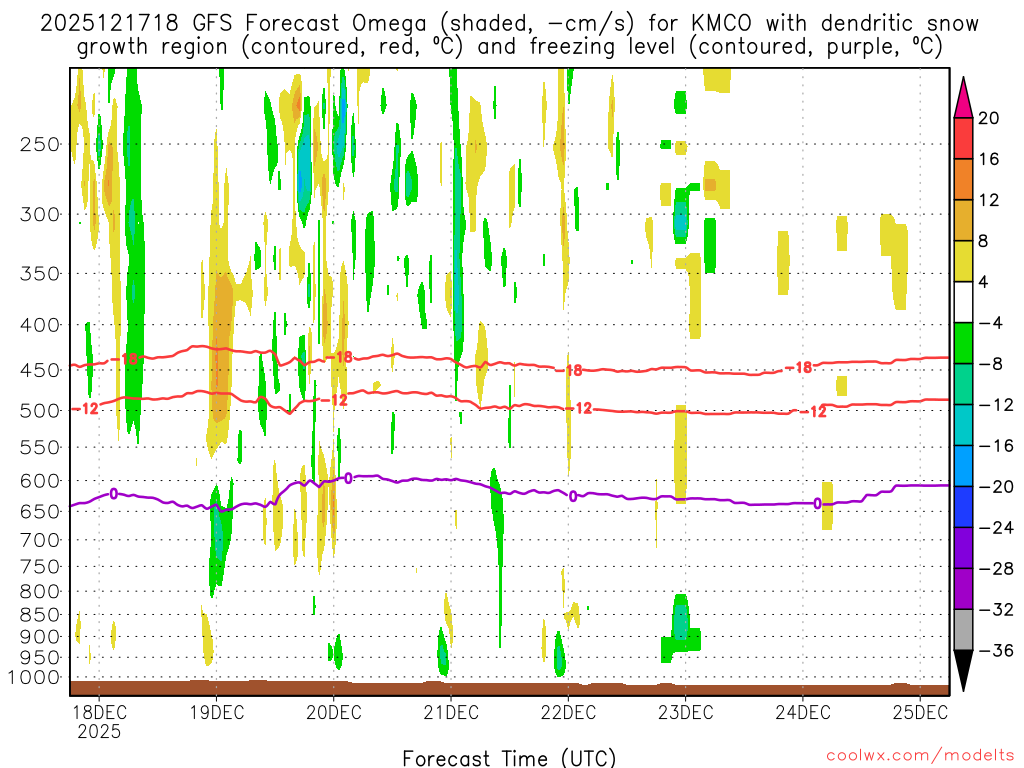The width and height of the screenshot is (1024, 768).
Task: Click the yellow 4-to-8 colorbar swatch
Action: pos(963,262)
